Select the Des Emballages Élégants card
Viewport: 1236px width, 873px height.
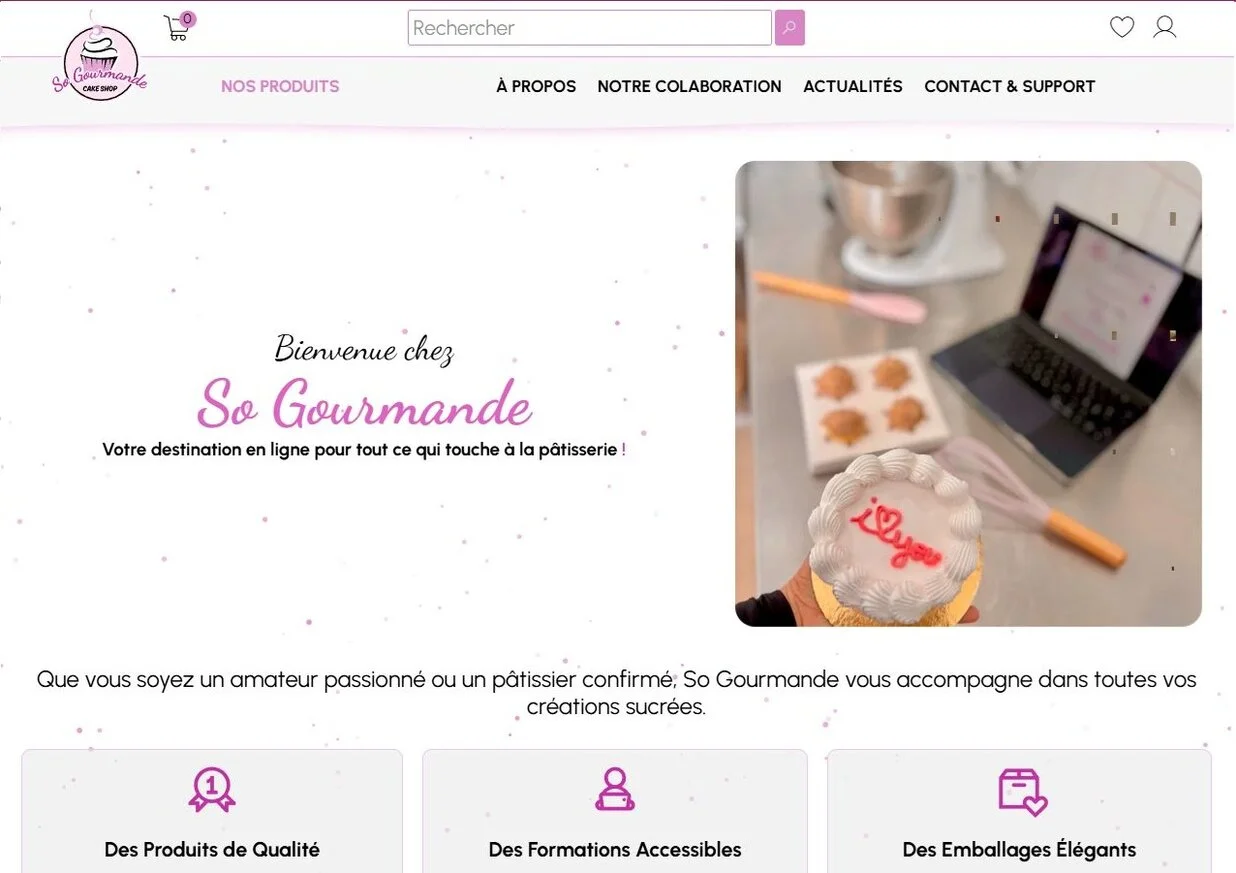1019,811
